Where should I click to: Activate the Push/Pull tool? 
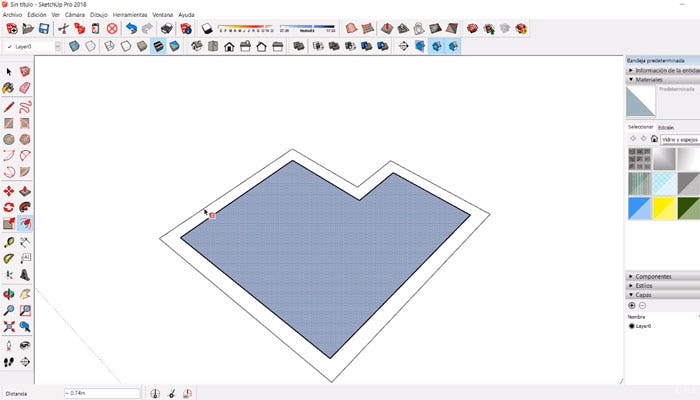[25, 191]
